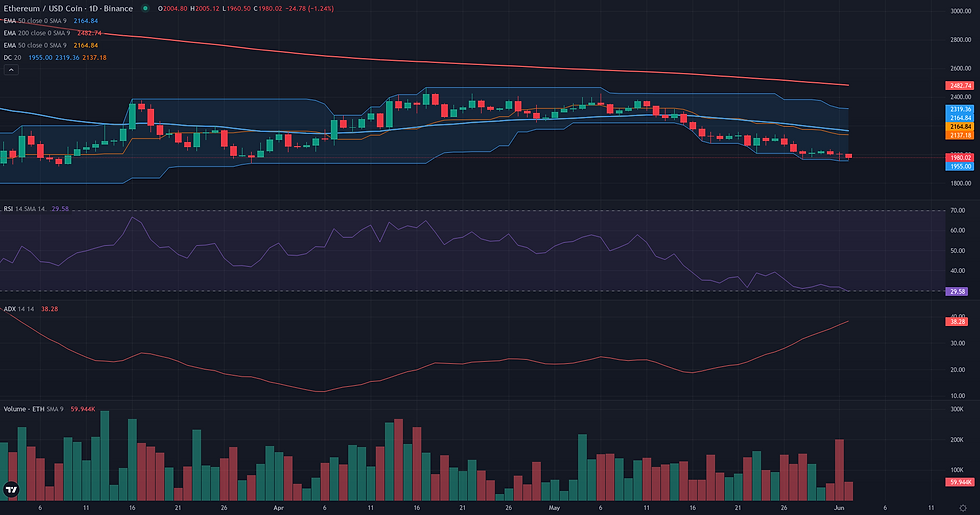Click the red 38.28 ADX axis label
This screenshot has width=980, height=515.
(x=958, y=321)
